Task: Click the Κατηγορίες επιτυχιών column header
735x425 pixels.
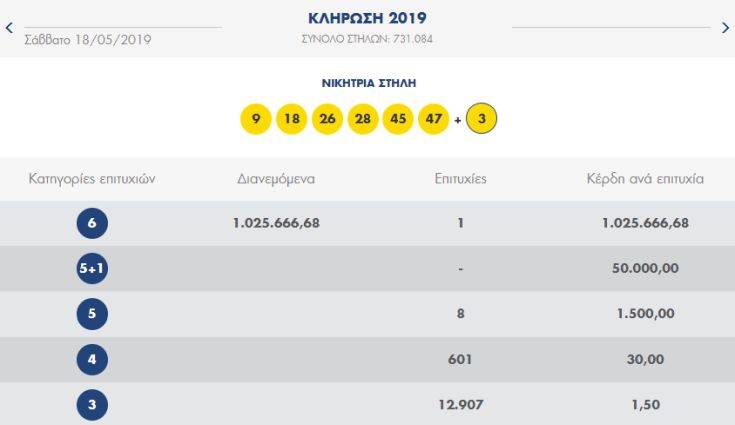Action: pyautogui.click(x=92, y=180)
